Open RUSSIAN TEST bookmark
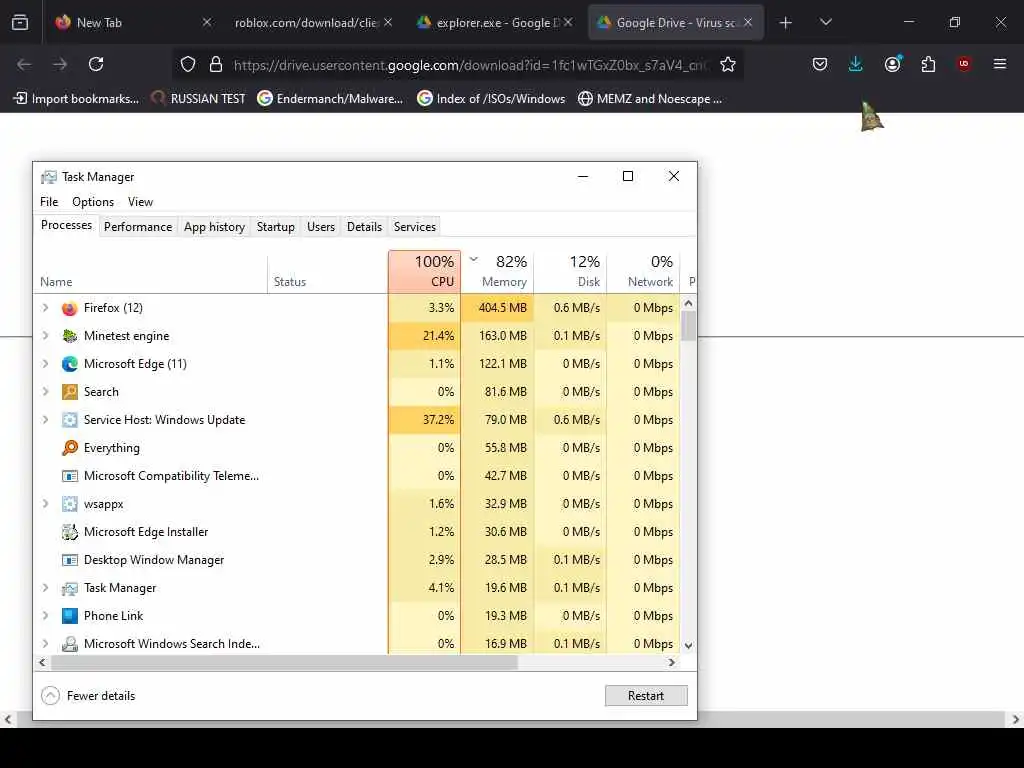Screen dimensions: 1024x768 (x=198, y=99)
